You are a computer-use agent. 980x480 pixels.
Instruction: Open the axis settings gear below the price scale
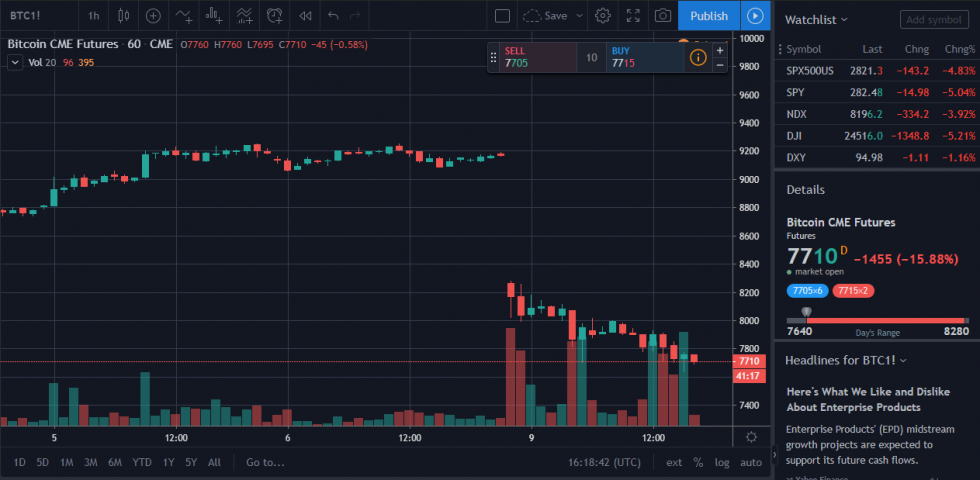(751, 437)
